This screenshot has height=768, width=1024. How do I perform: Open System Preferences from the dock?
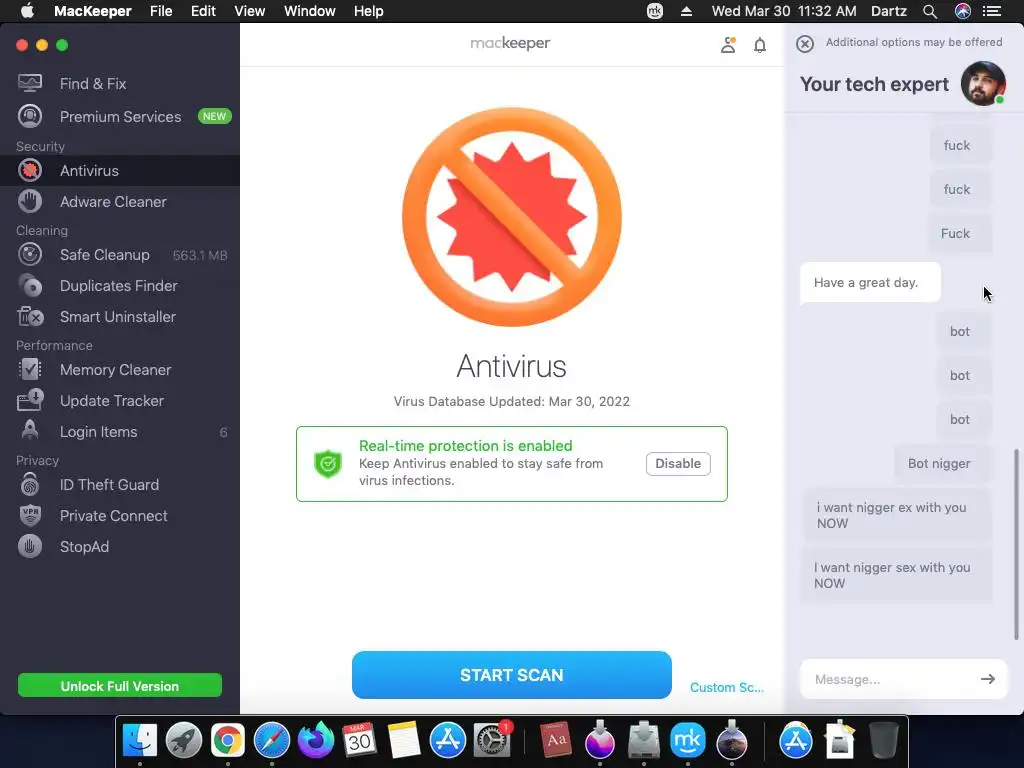click(491, 740)
